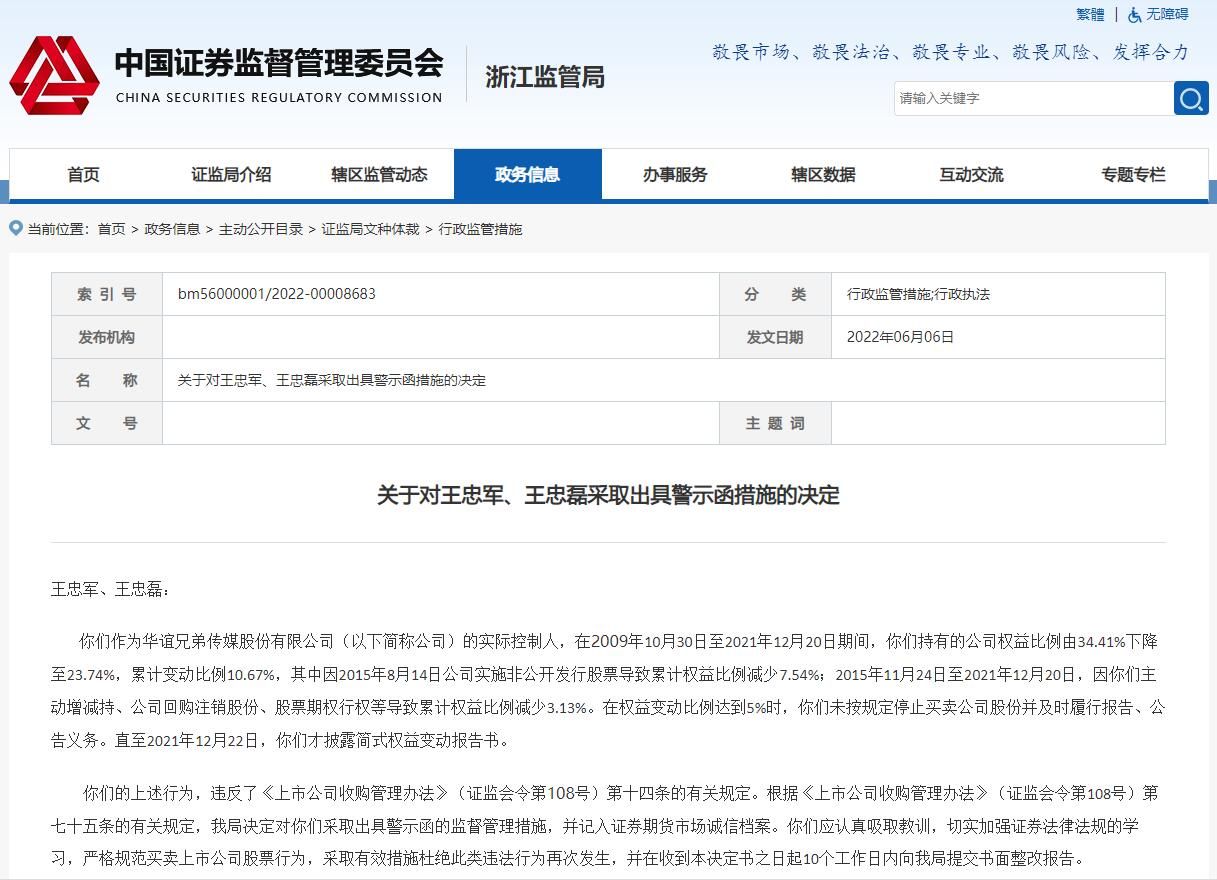
Task: Click the magnifier search icon button
Action: pos(1190,98)
